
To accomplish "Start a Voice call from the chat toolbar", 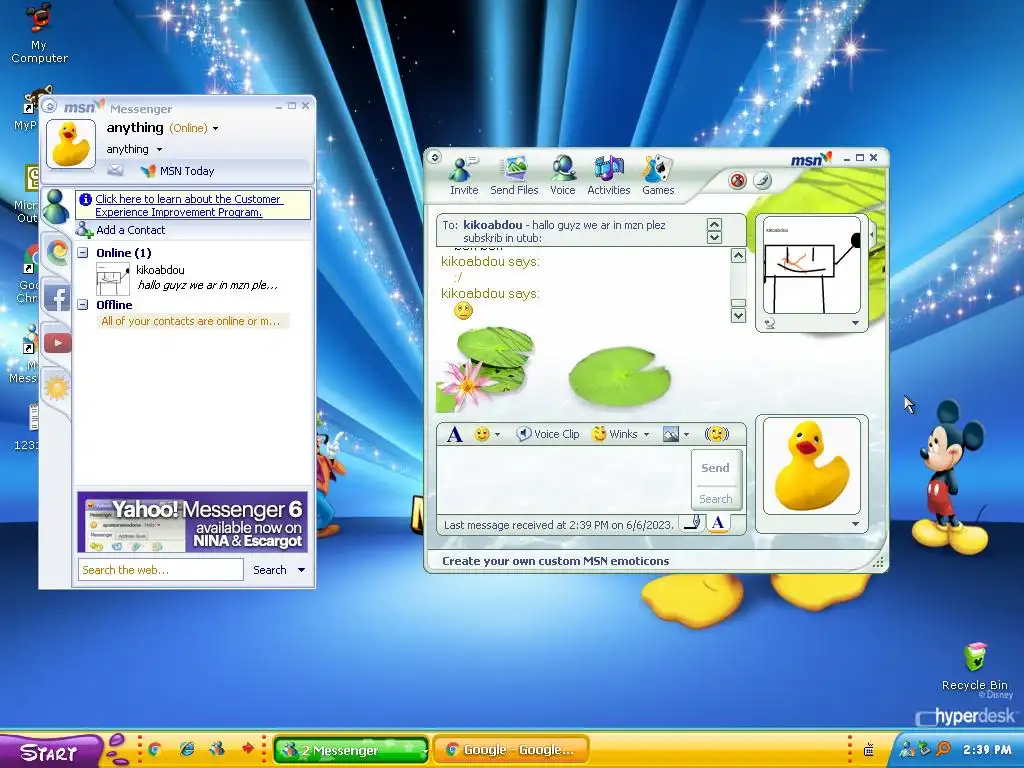I will click(562, 176).
